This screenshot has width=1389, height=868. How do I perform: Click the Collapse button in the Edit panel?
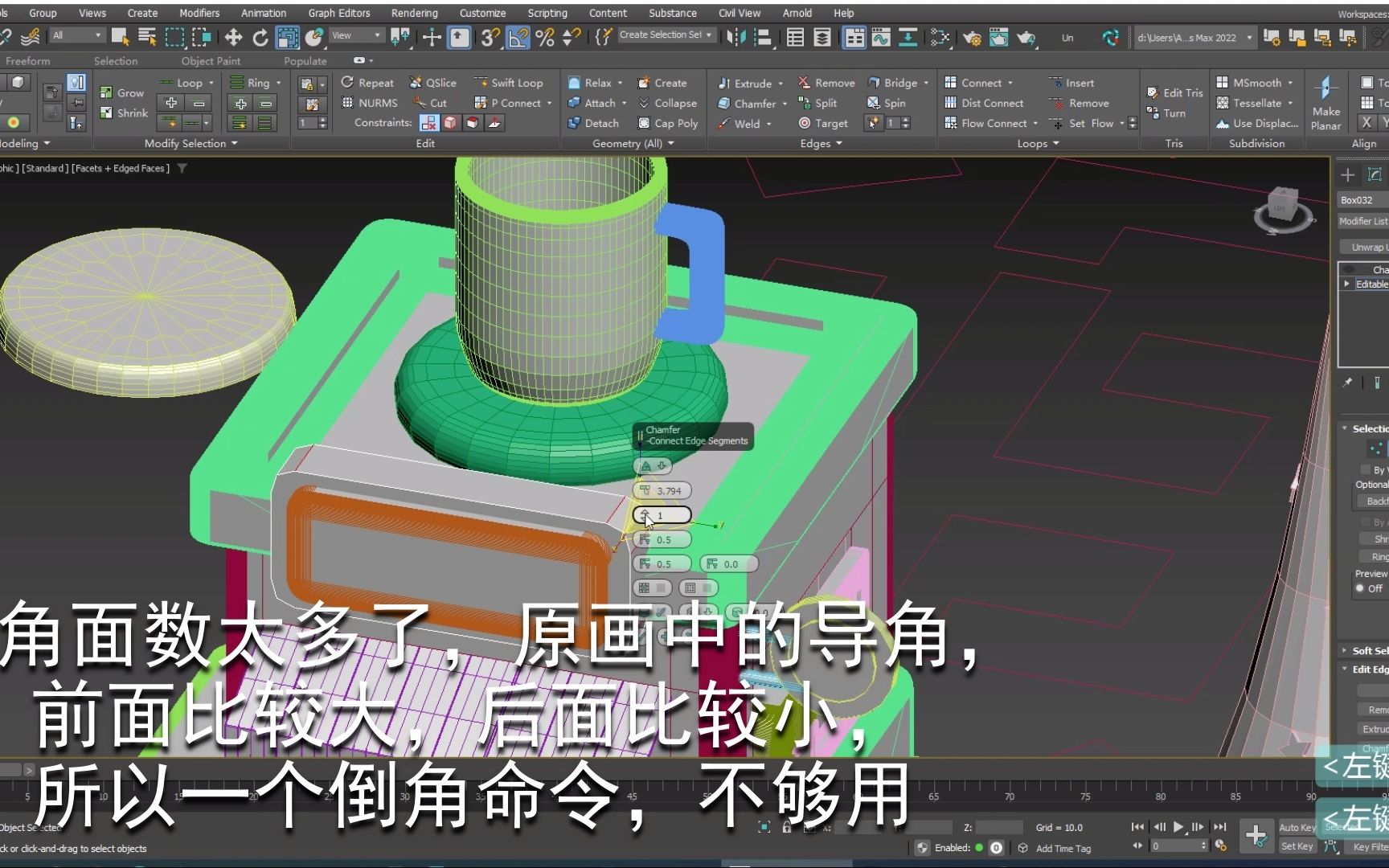669,102
